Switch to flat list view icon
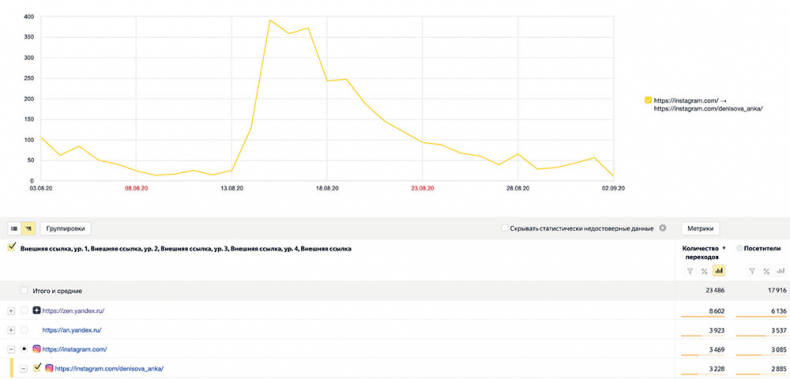The image size is (790, 380). (14, 228)
